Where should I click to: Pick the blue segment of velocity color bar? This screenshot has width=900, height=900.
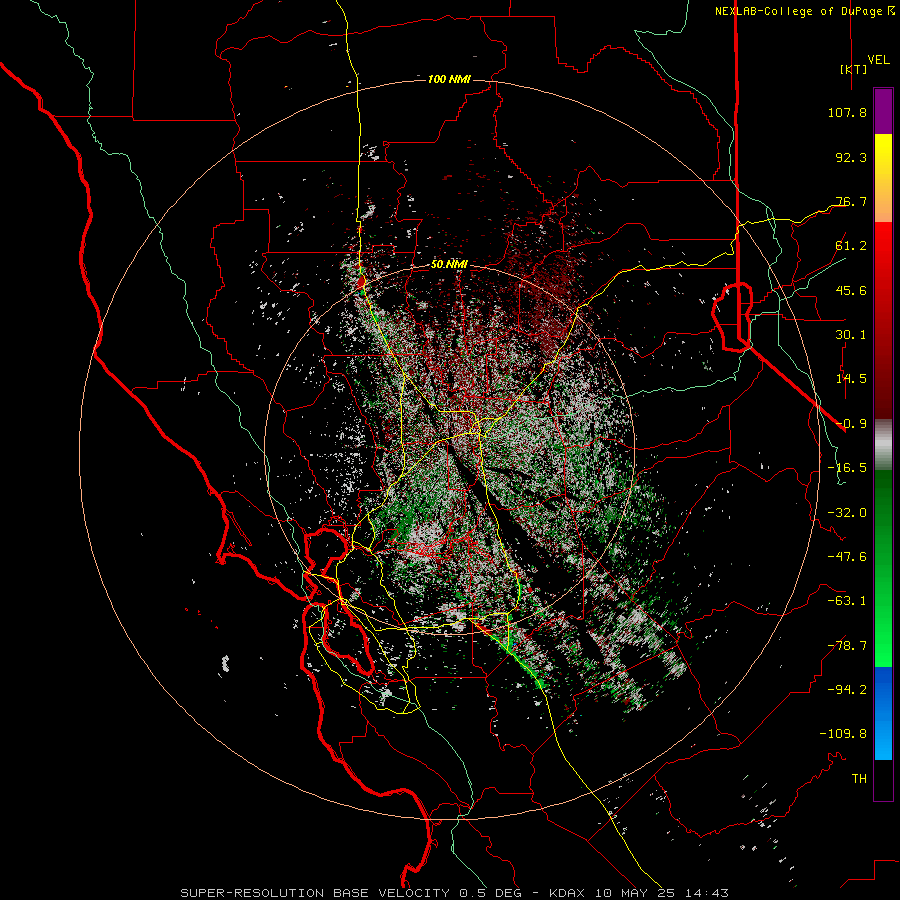883,713
